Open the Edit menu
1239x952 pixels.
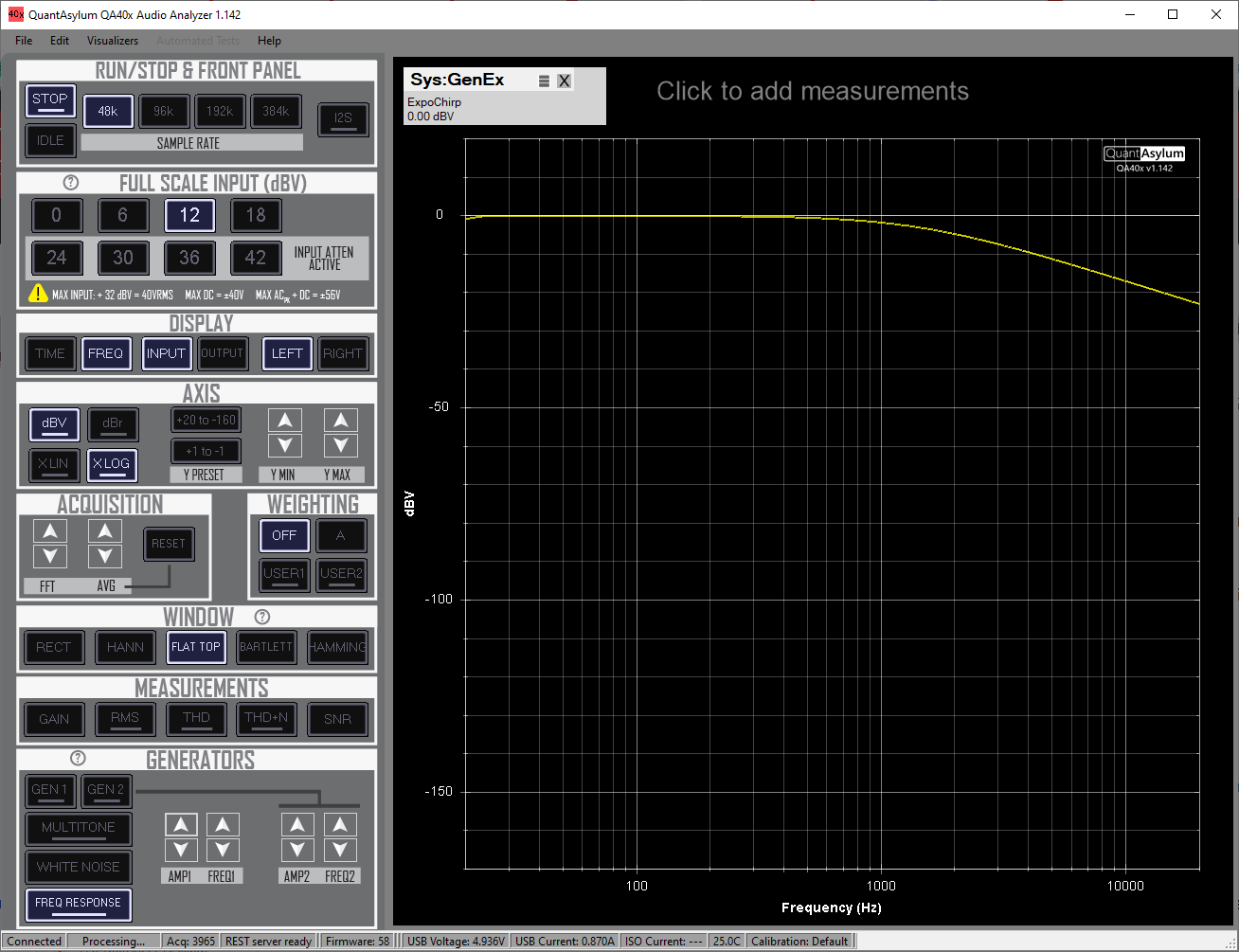pyautogui.click(x=60, y=41)
